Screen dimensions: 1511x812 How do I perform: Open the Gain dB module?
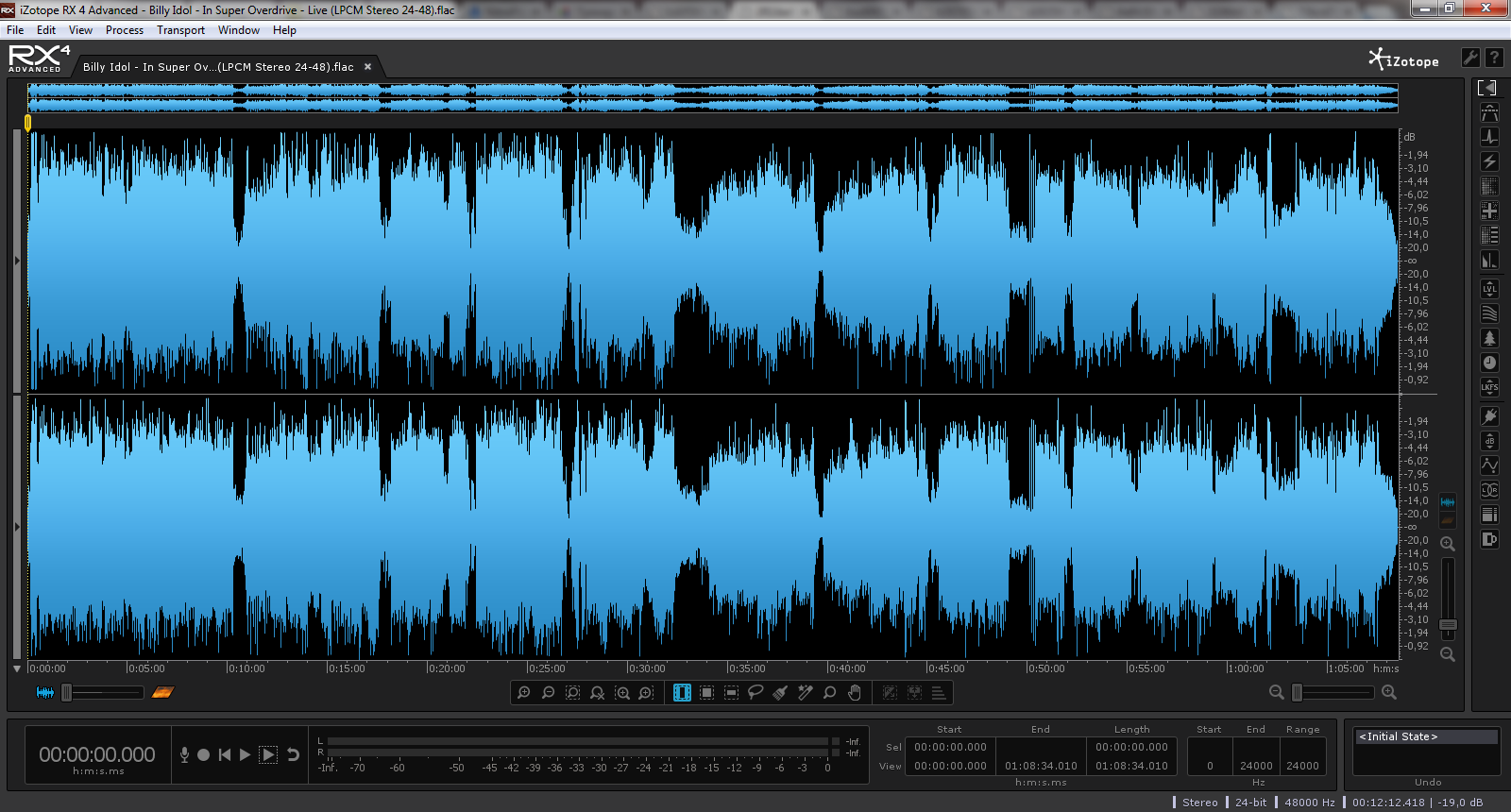click(x=1489, y=441)
